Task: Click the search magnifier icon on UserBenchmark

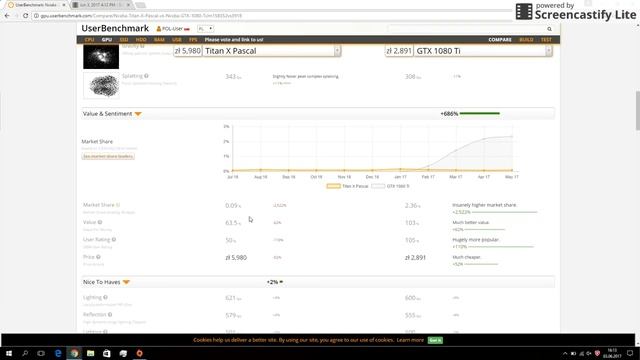Action: (x=549, y=29)
